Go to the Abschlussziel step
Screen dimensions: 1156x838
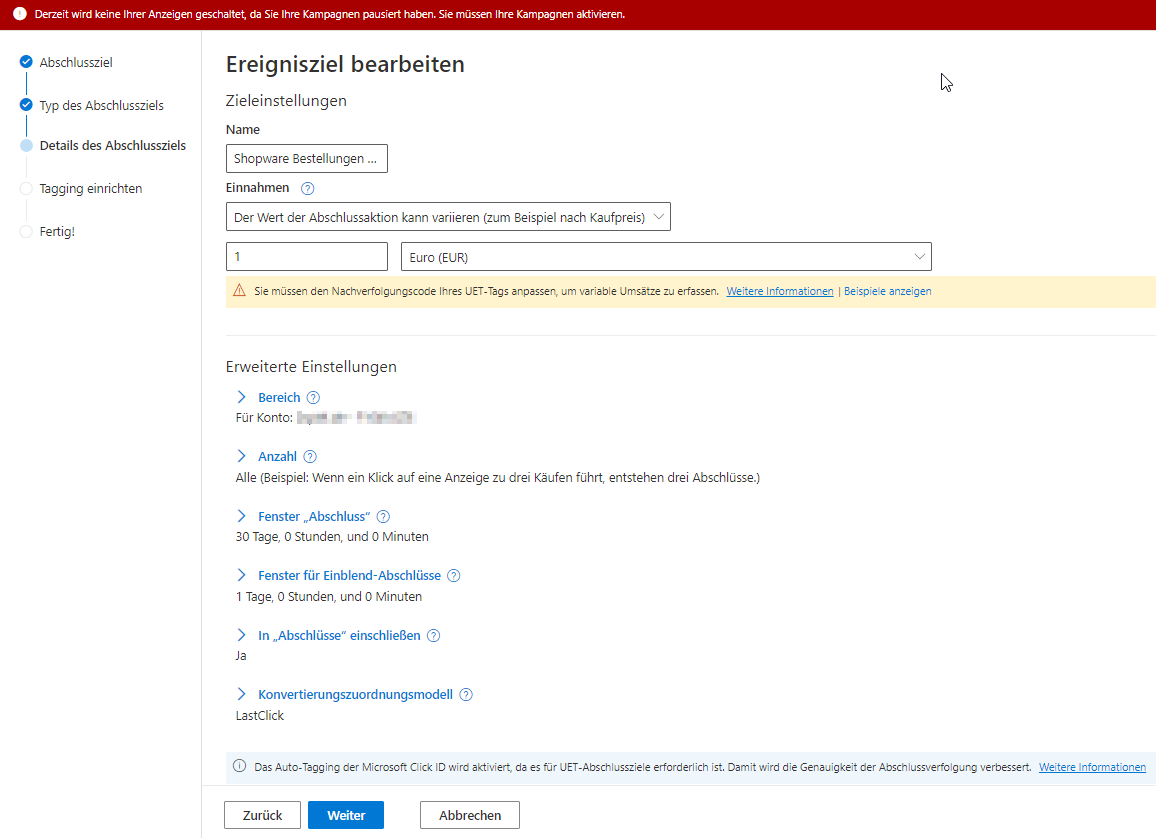[76, 63]
